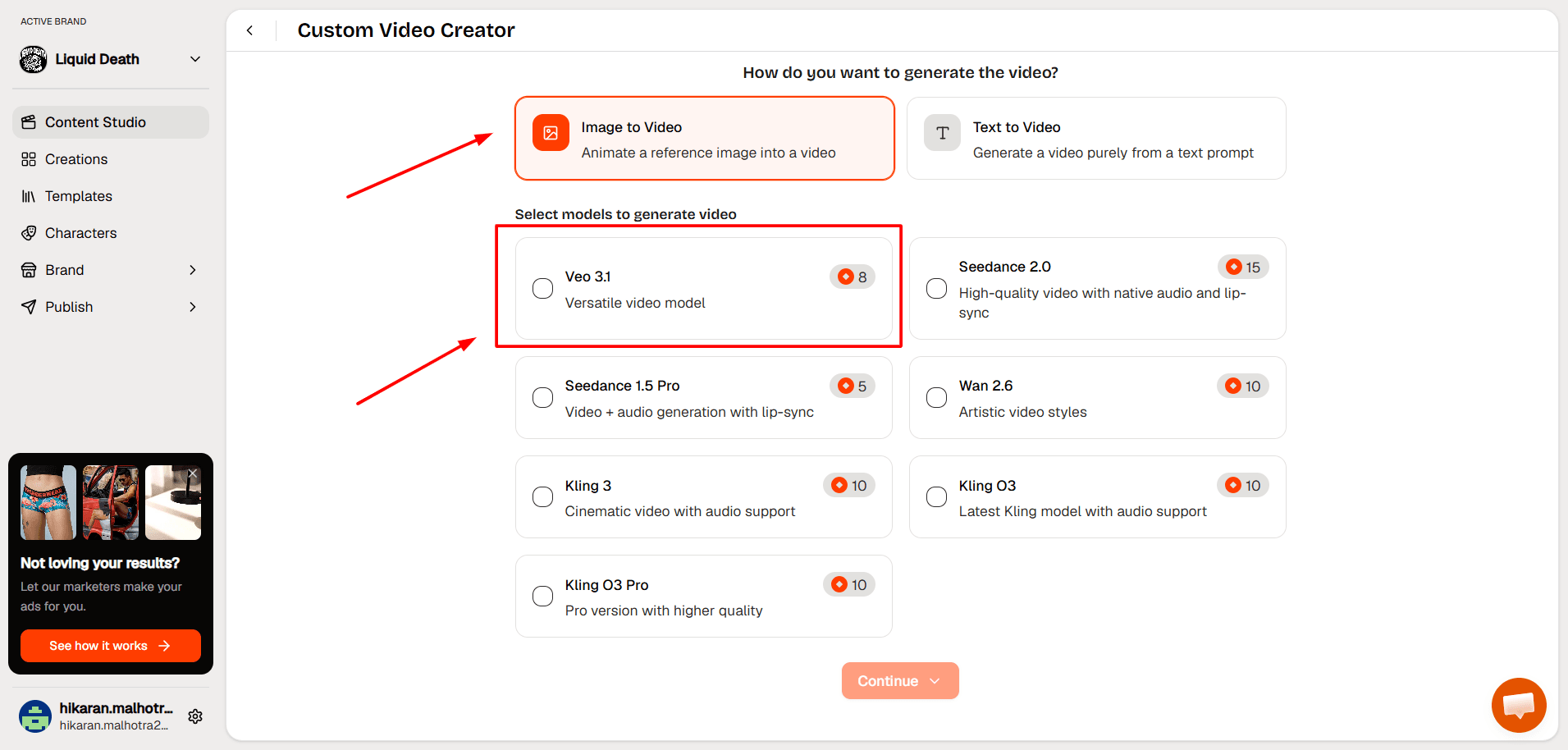The height and width of the screenshot is (750, 1568).
Task: Click the Templates library icon
Action: (x=29, y=196)
